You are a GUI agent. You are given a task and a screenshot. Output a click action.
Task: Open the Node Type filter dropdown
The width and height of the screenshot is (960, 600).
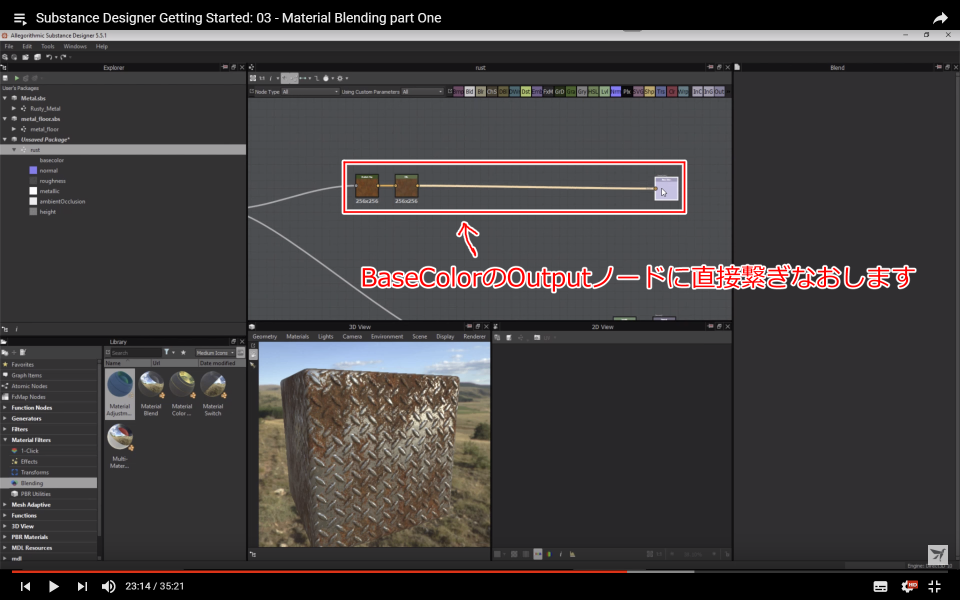[310, 92]
